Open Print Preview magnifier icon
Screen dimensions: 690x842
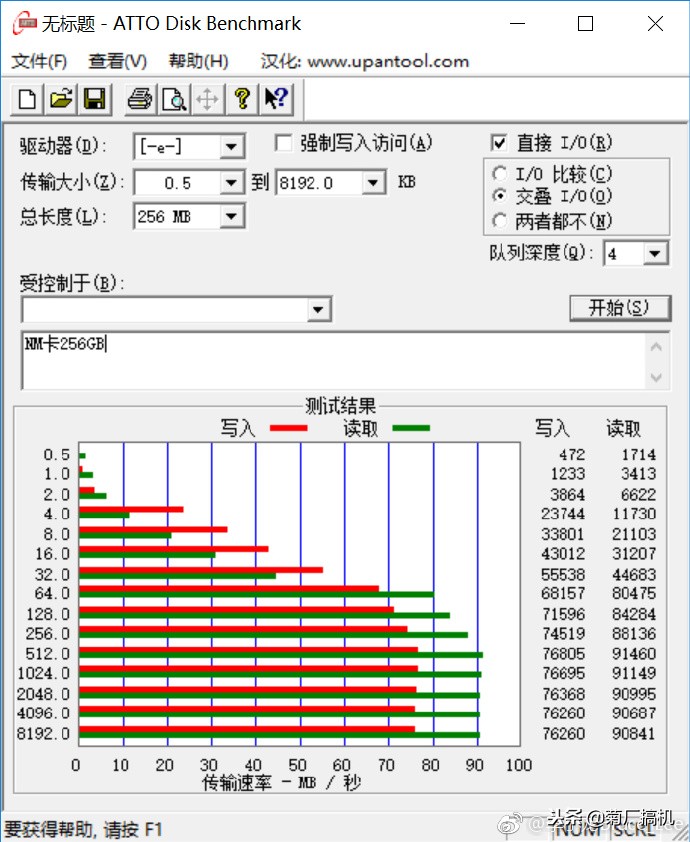(174, 99)
